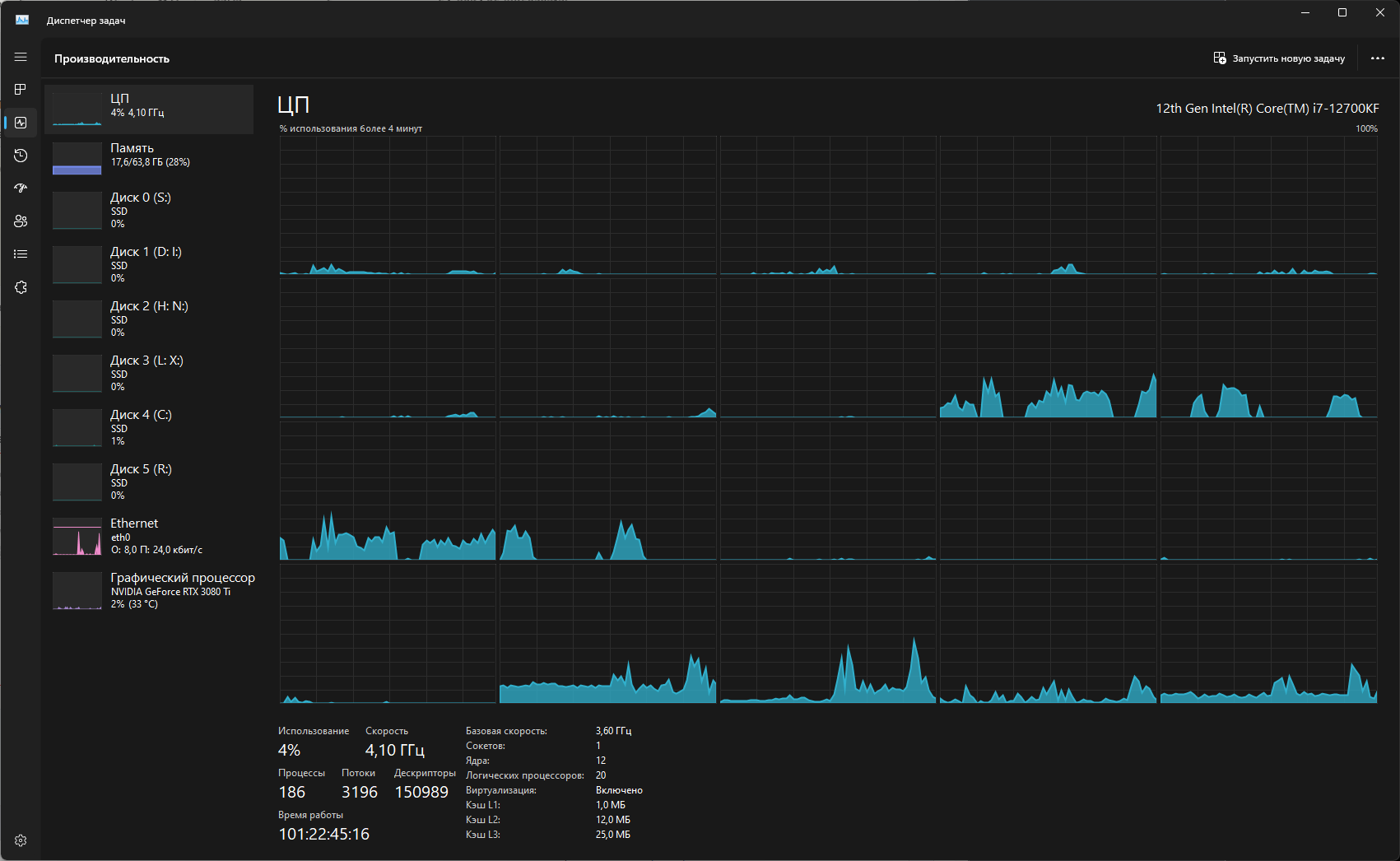Click the Виртуализация Включено value
The height and width of the screenshot is (861, 1400).
point(619,790)
